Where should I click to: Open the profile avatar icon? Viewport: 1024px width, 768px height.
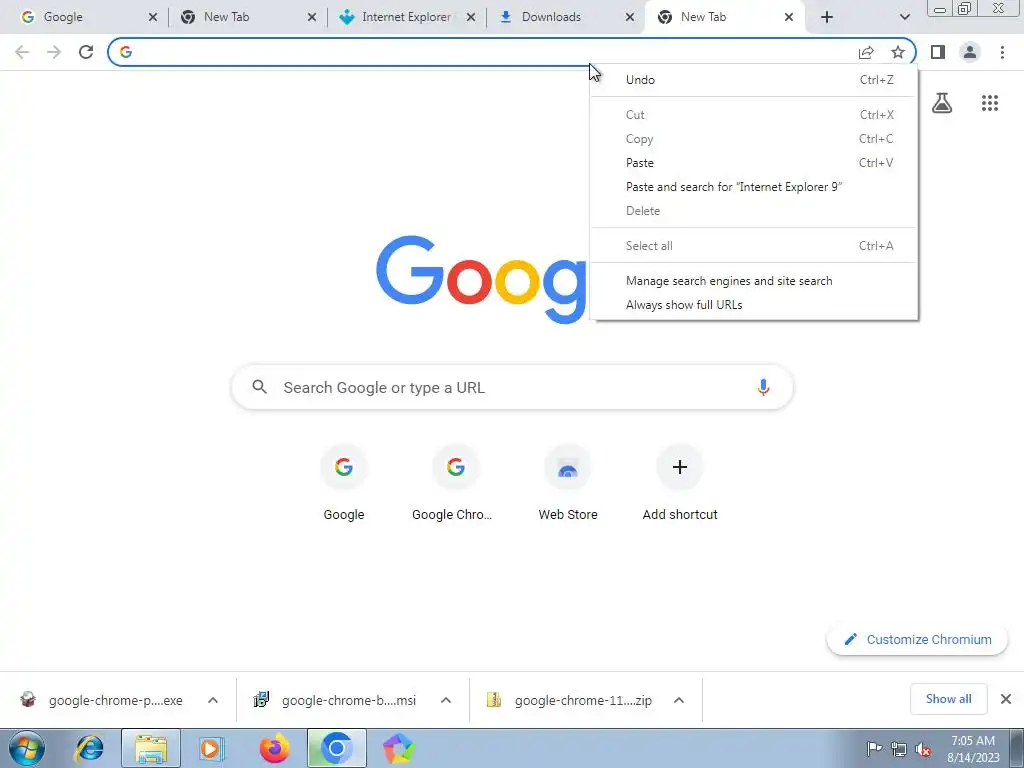coord(970,52)
